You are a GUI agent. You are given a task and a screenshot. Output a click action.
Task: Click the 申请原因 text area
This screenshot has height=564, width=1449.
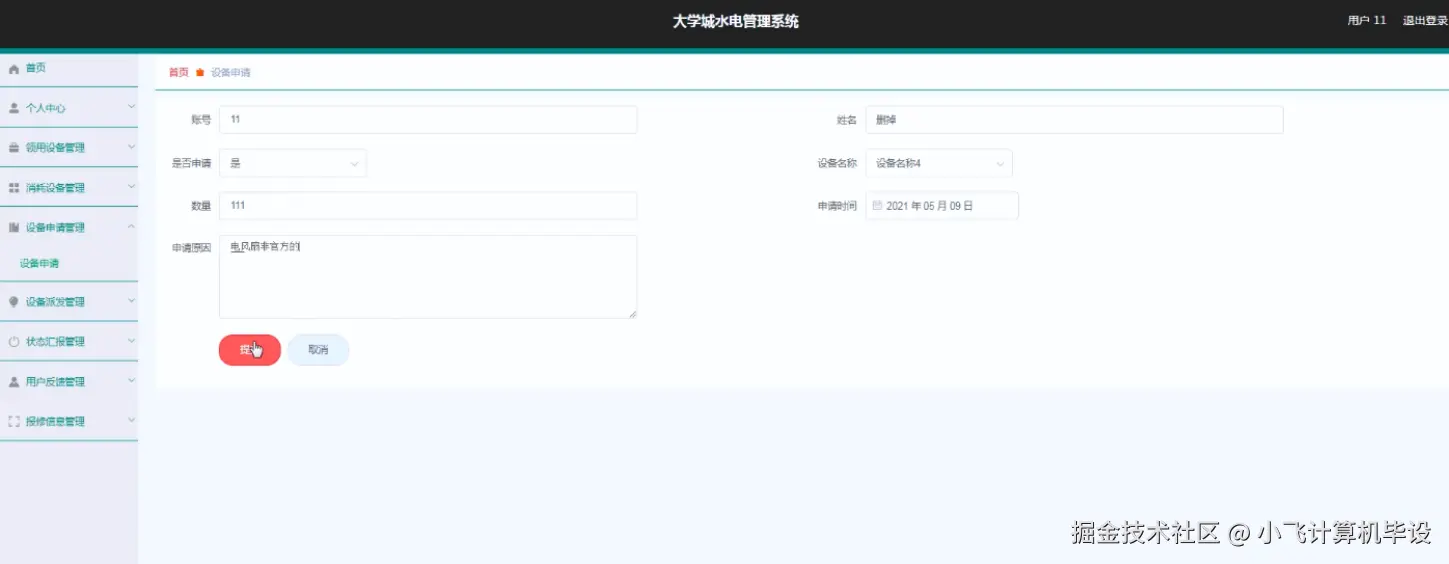coord(428,277)
